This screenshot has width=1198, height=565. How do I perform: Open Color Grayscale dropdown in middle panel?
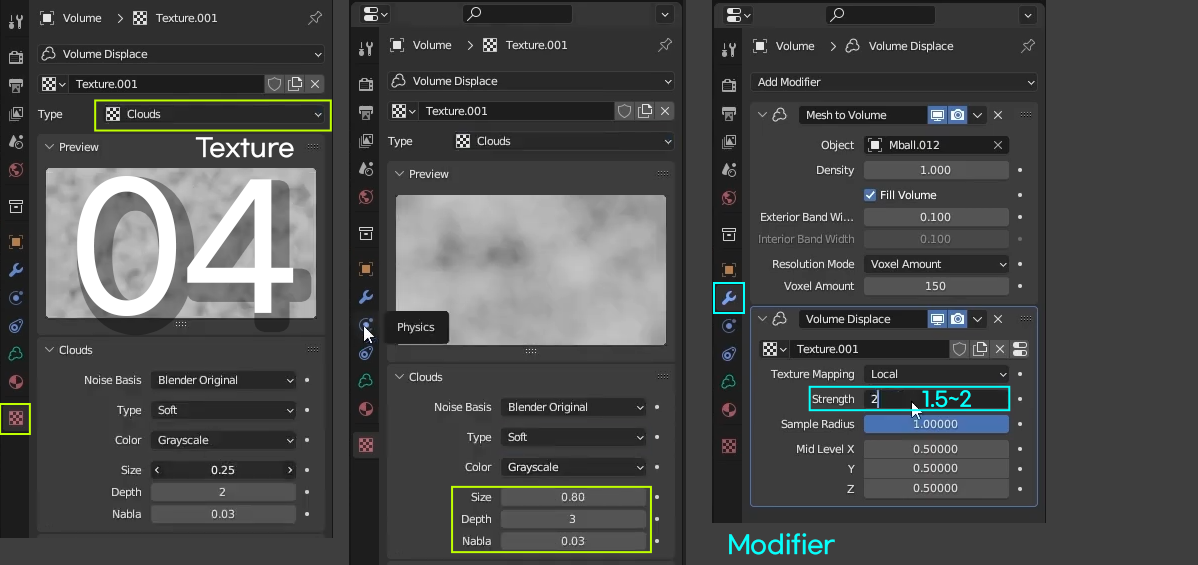573,467
